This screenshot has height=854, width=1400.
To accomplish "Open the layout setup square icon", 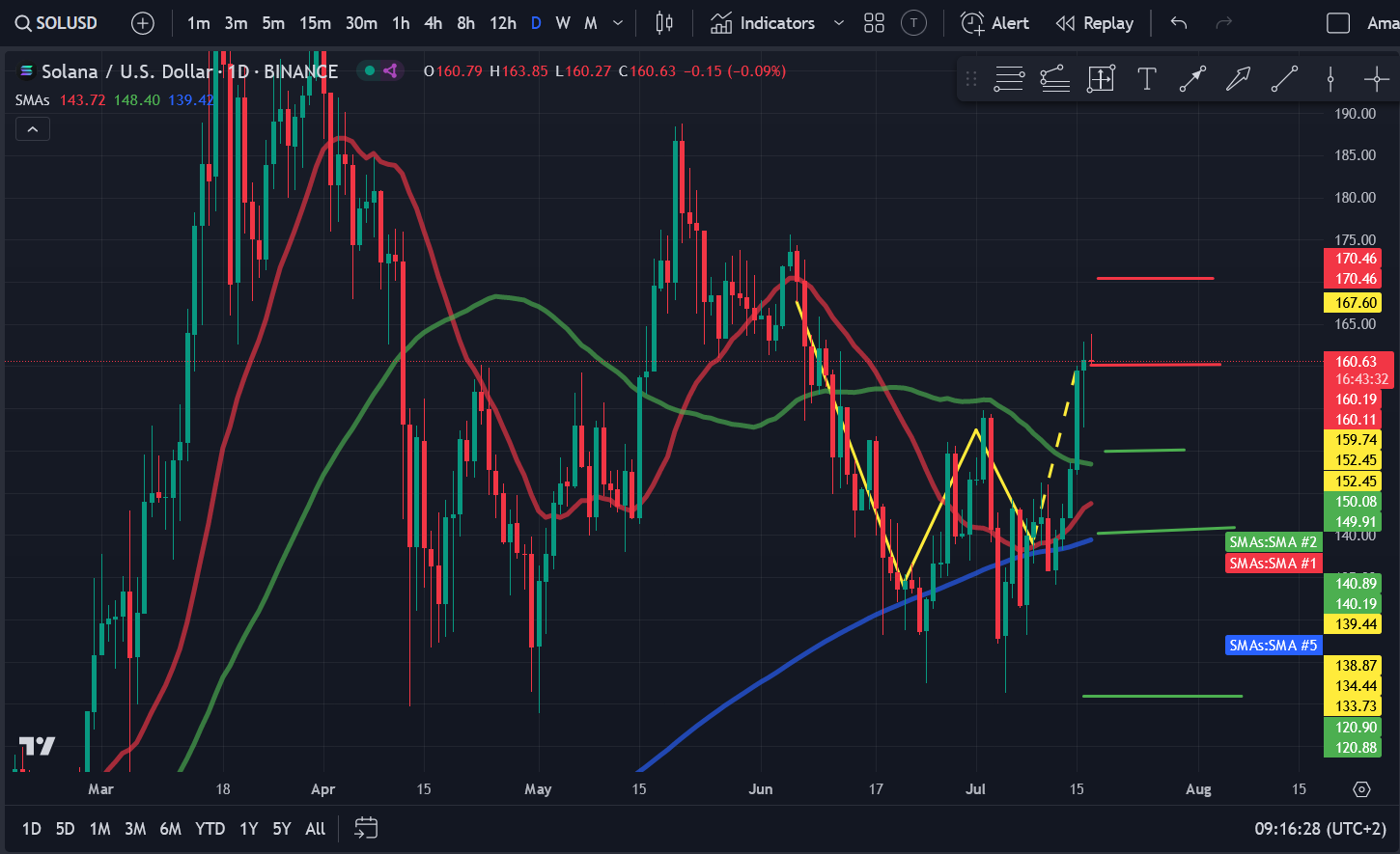I will [1338, 23].
